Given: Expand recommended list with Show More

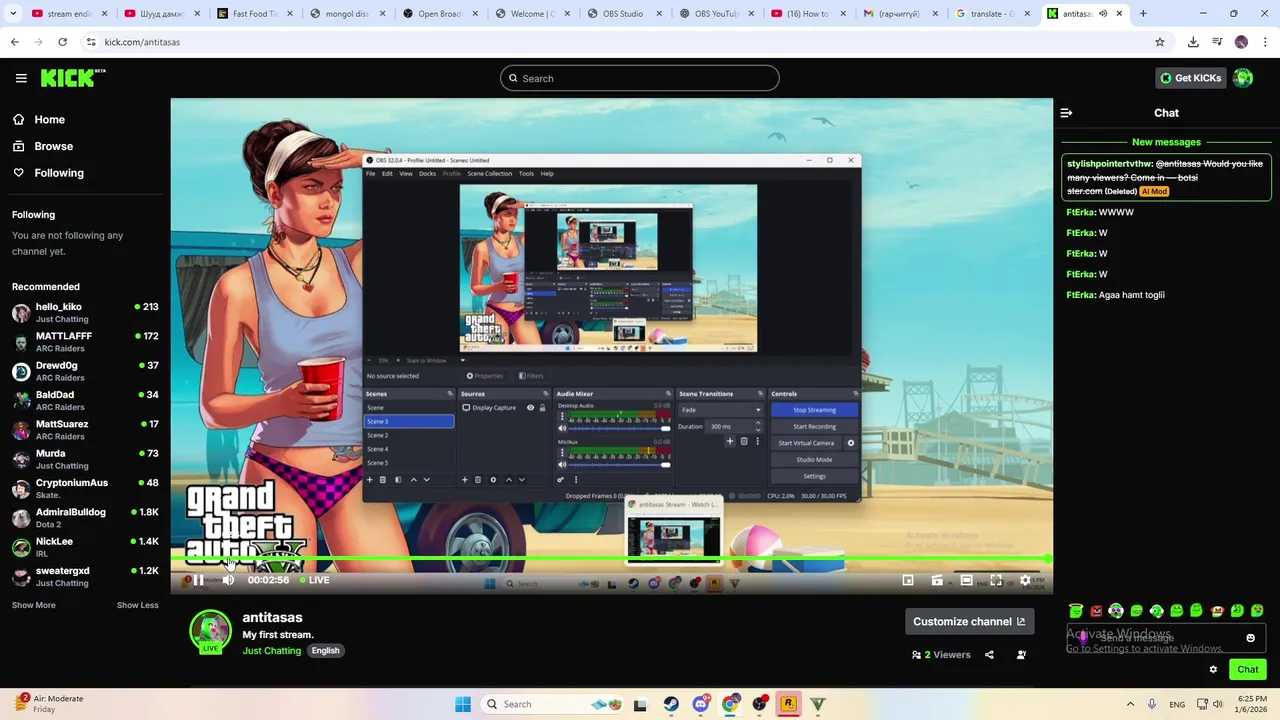Looking at the screenshot, I should coord(34,605).
